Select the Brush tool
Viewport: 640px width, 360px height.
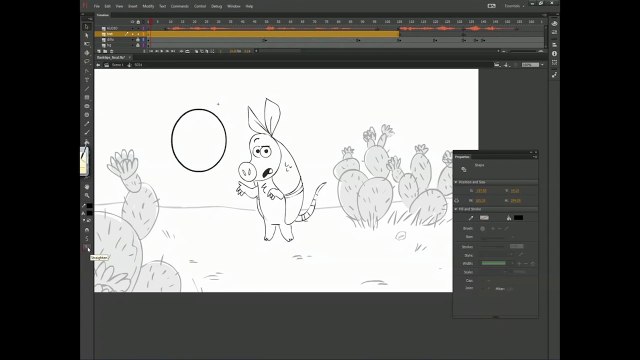tap(87, 132)
